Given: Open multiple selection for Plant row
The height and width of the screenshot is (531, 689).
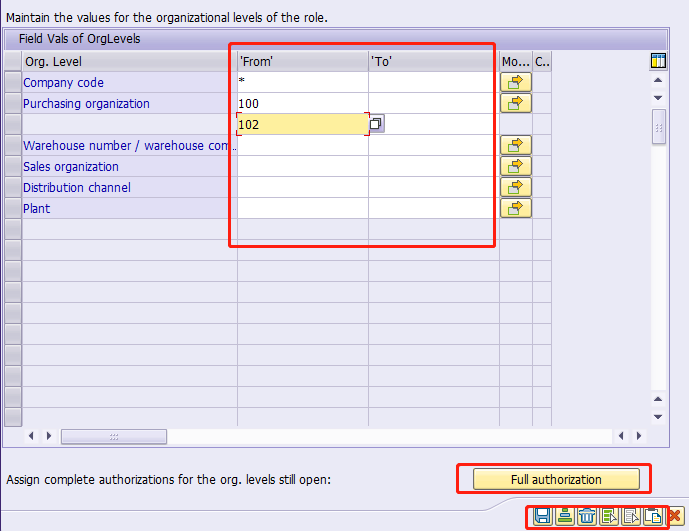Looking at the screenshot, I should [516, 208].
